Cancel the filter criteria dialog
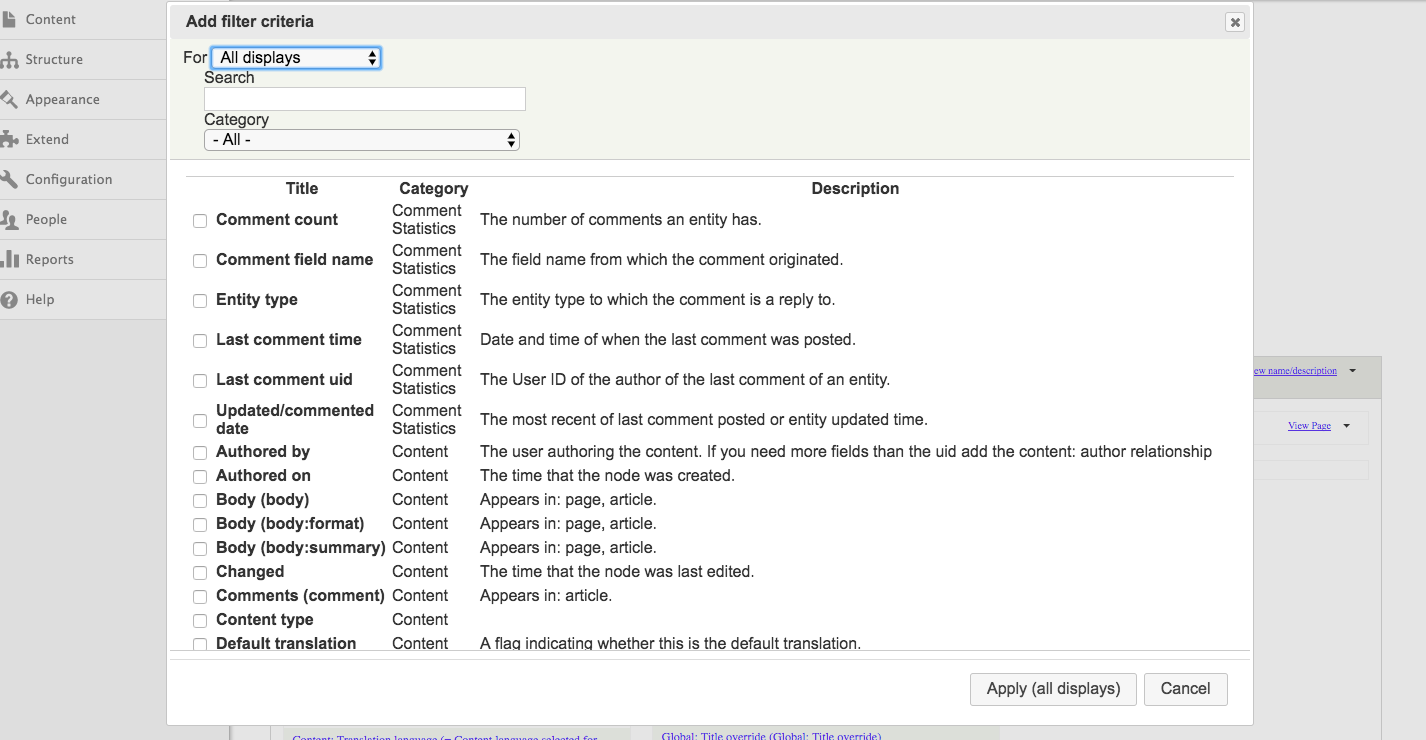Image resolution: width=1426 pixels, height=740 pixels. point(1185,689)
